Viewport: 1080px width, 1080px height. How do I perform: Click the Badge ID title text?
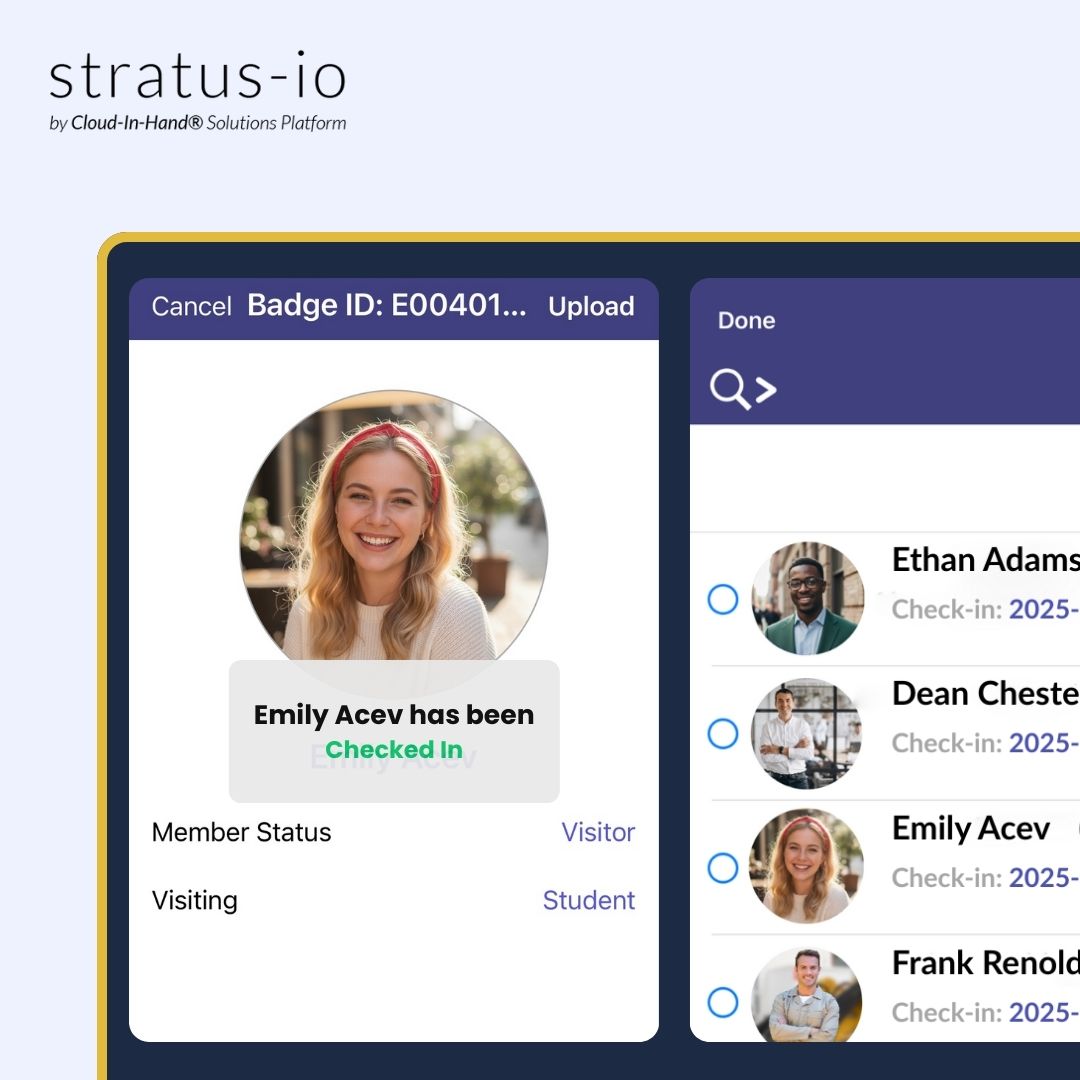(x=387, y=305)
